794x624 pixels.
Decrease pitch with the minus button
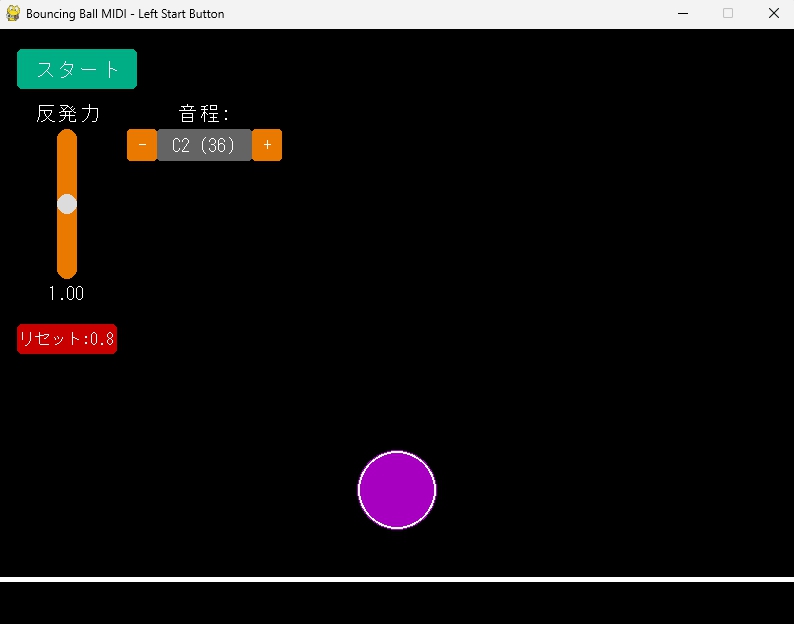point(142,145)
